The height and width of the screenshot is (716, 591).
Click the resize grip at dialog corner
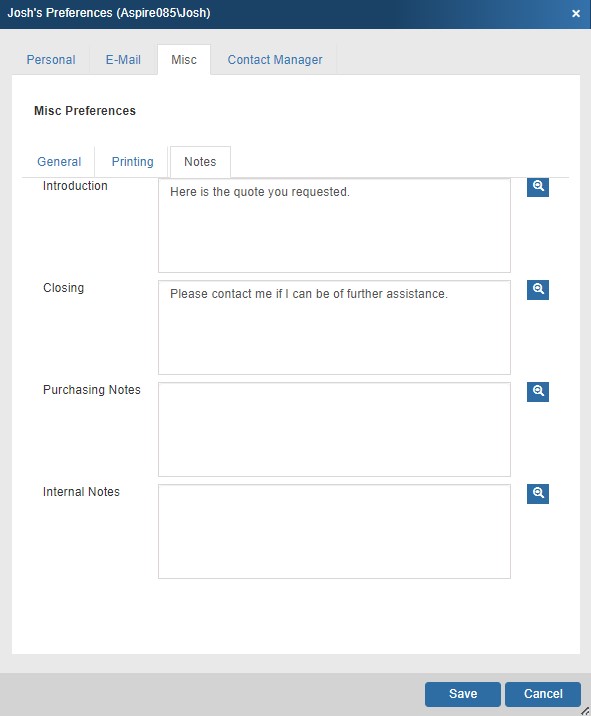click(585, 710)
